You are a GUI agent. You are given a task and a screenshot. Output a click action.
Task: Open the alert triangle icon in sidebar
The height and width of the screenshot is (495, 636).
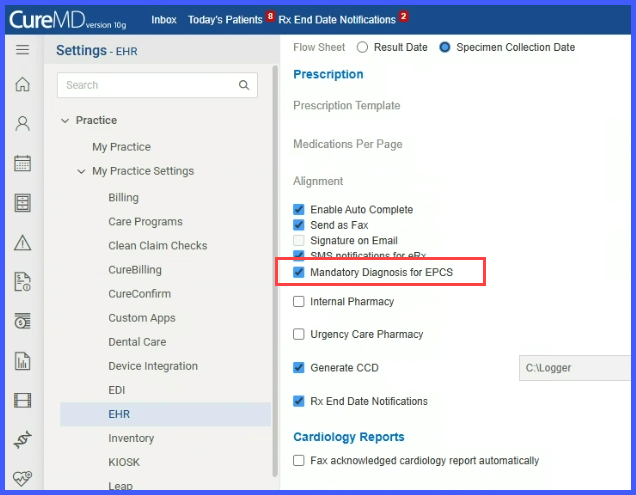click(22, 243)
